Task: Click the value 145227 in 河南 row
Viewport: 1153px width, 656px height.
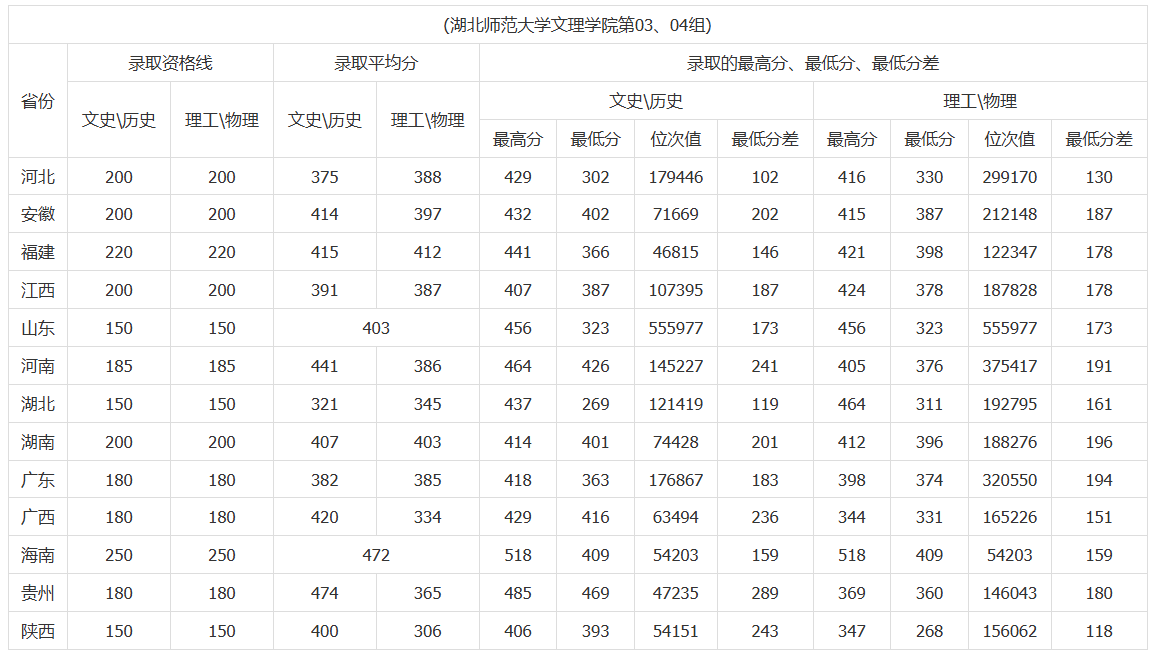Action: tap(676, 366)
